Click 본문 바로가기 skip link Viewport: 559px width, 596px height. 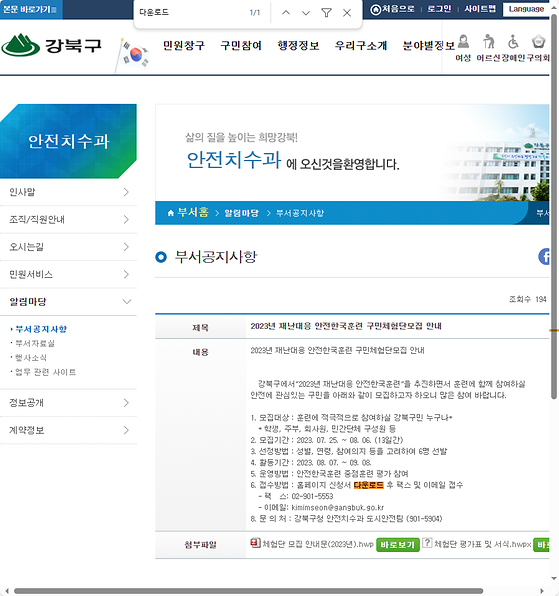(30, 9)
